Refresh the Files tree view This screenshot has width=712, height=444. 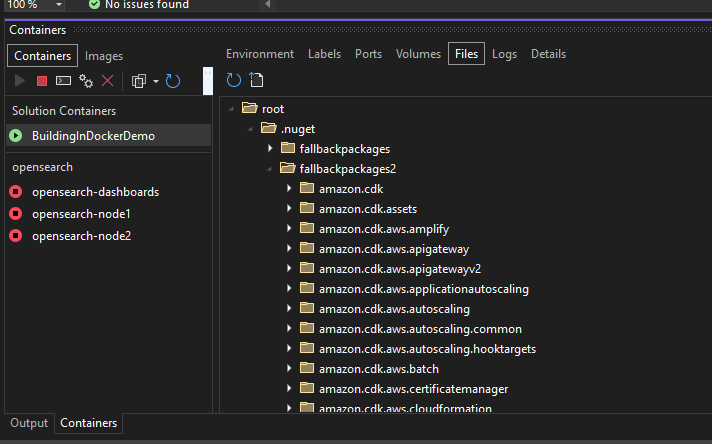tap(233, 80)
